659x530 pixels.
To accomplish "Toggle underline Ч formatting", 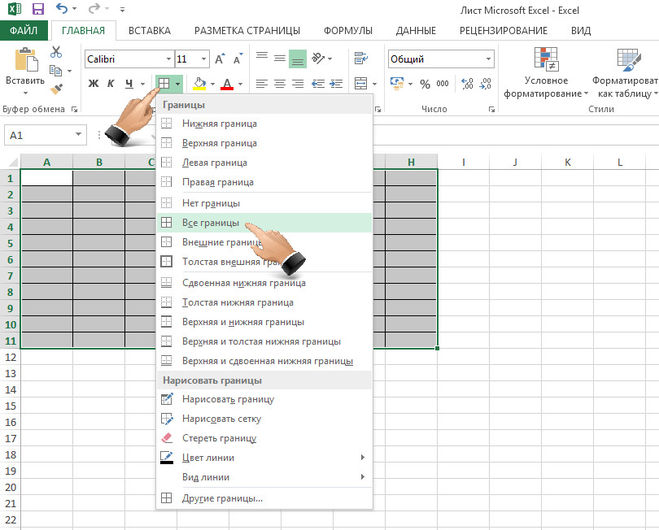I will 129,84.
